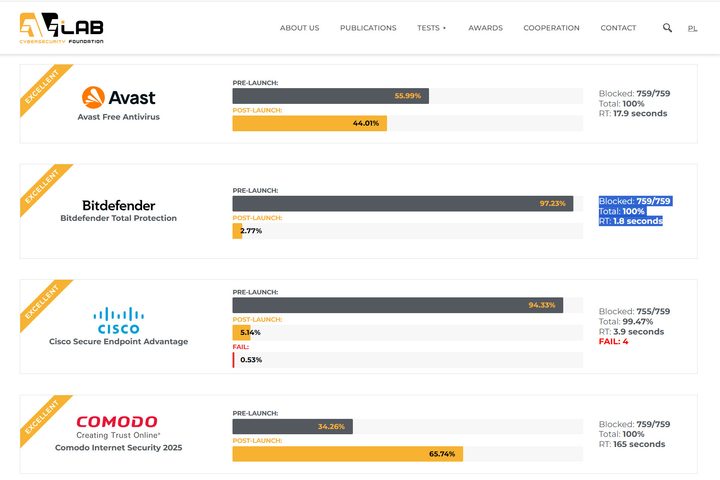Click Avast post-launch bar at 44.01%
The image size is (720, 480).
[x=309, y=123]
